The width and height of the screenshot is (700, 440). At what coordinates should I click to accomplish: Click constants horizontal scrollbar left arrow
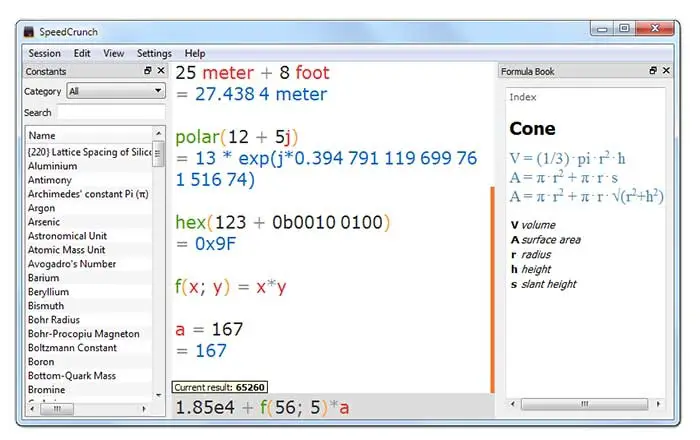32,409
